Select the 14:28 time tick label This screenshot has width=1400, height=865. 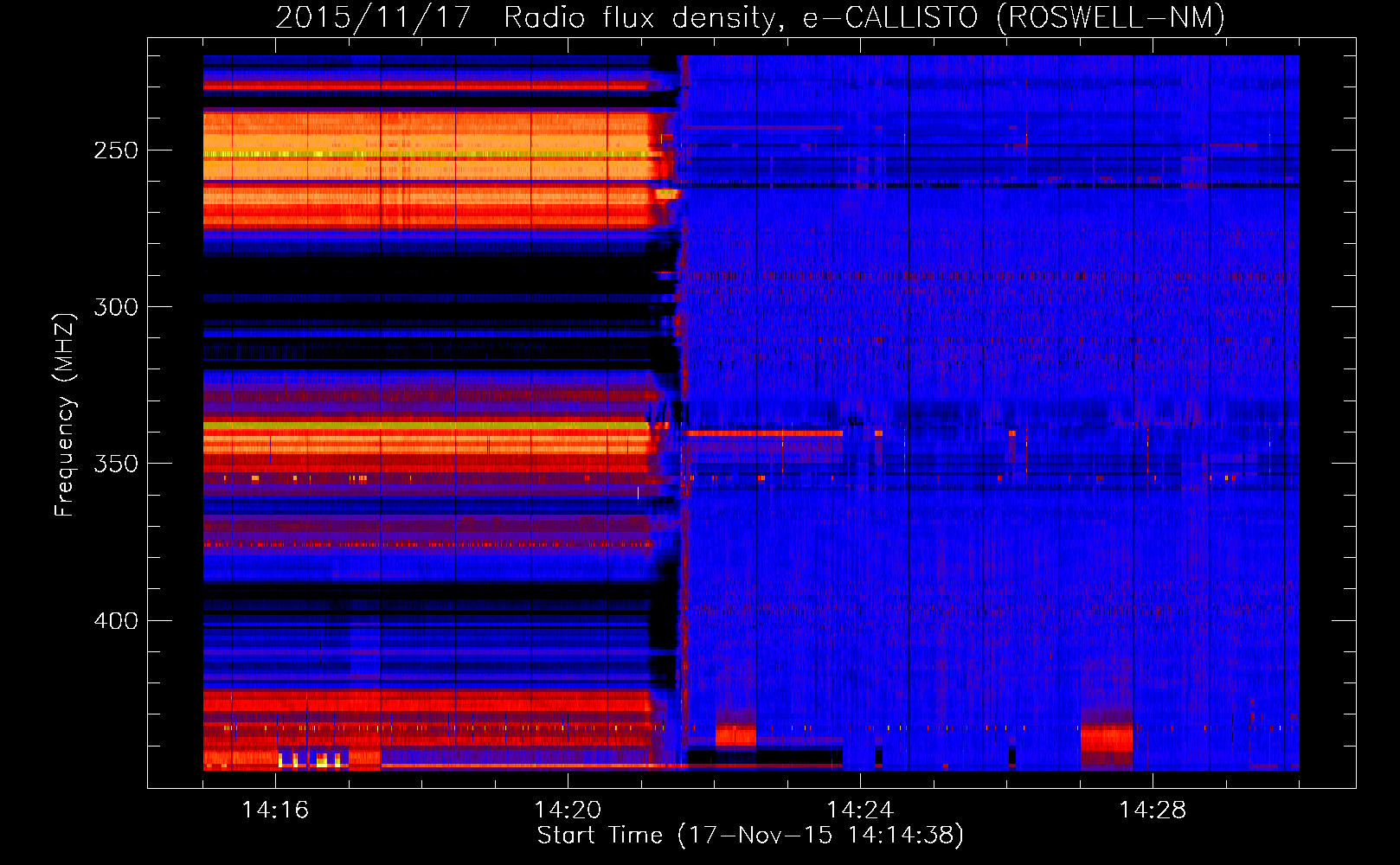1152,811
